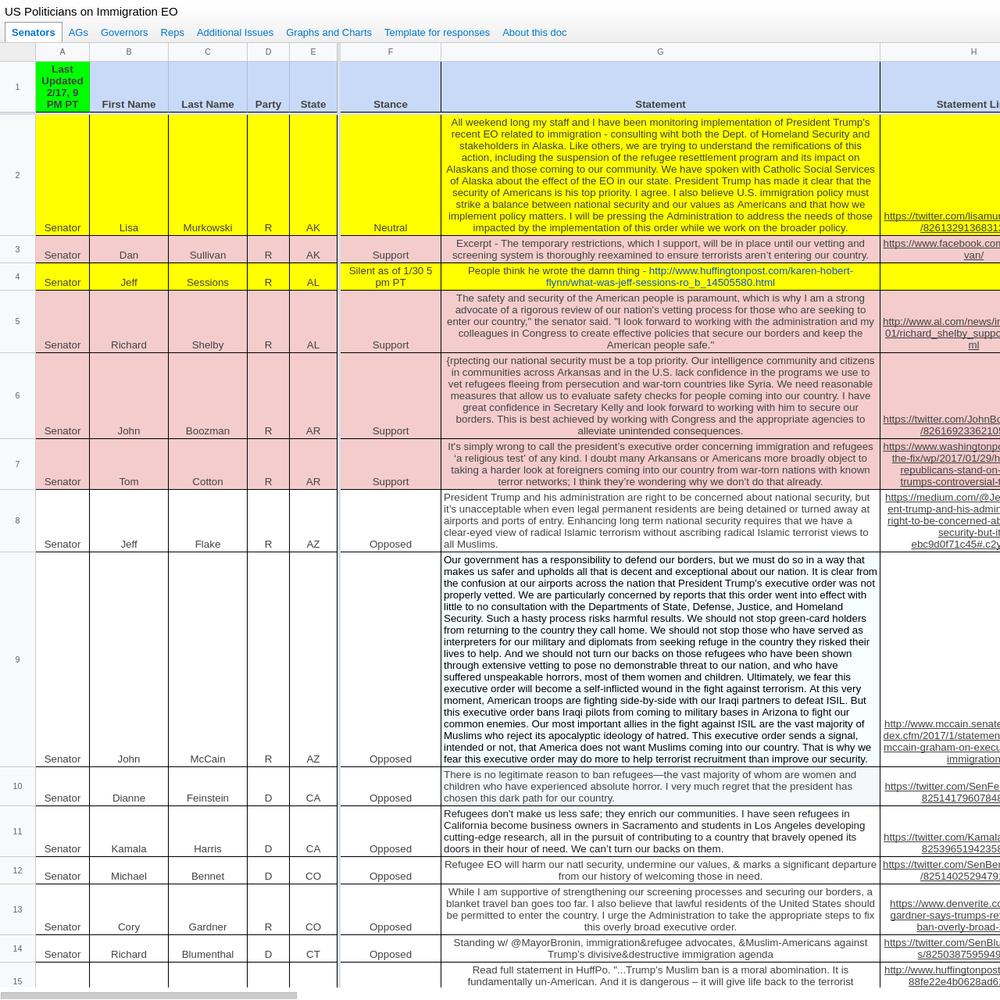Select column D header
Image resolution: width=1000 pixels, height=1000 pixels.
click(x=268, y=52)
